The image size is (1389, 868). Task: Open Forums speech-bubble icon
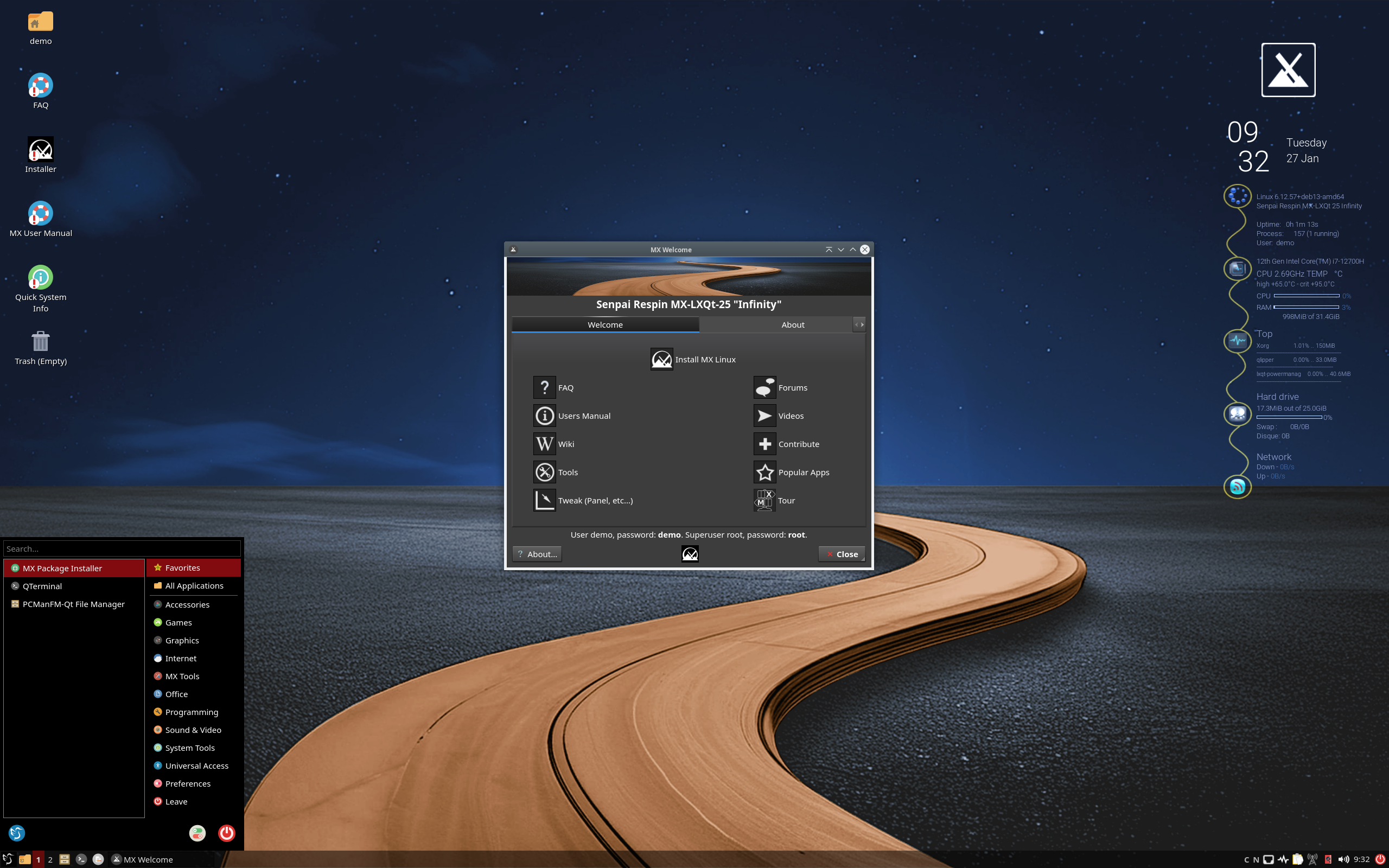[764, 387]
